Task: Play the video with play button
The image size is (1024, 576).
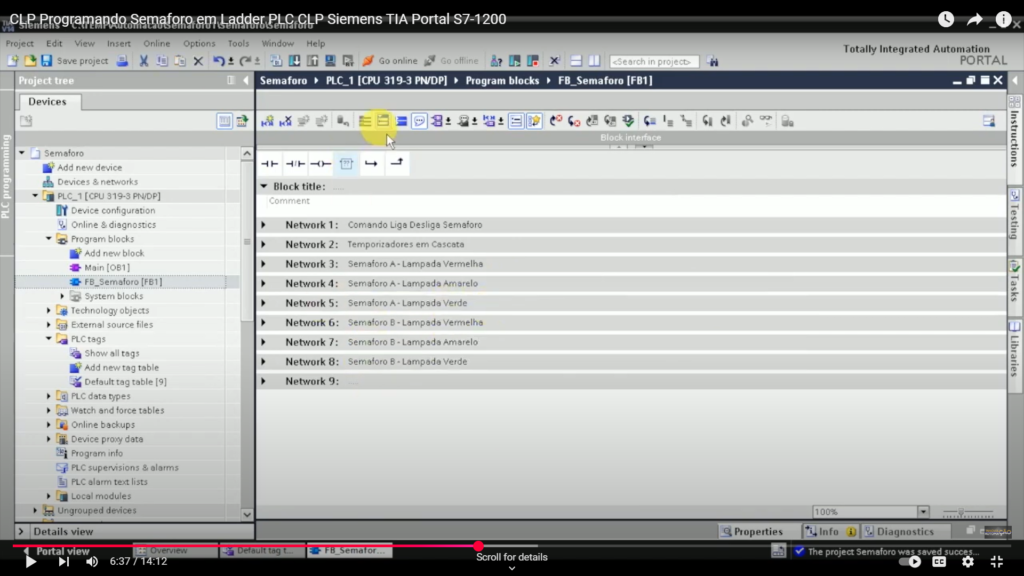Action: tap(30, 562)
